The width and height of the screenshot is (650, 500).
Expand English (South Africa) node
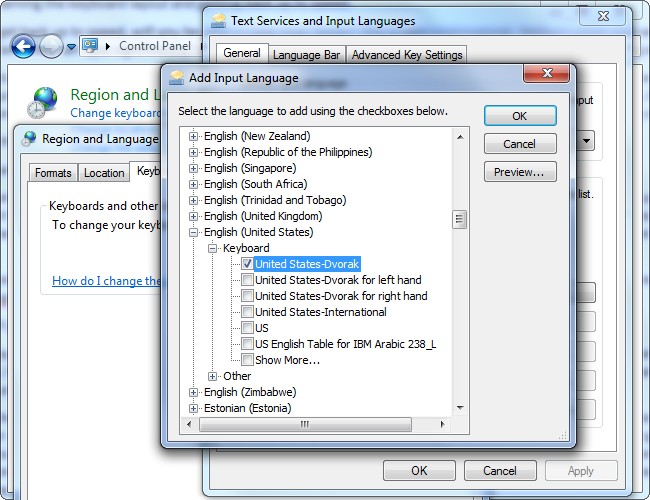pyautogui.click(x=193, y=184)
